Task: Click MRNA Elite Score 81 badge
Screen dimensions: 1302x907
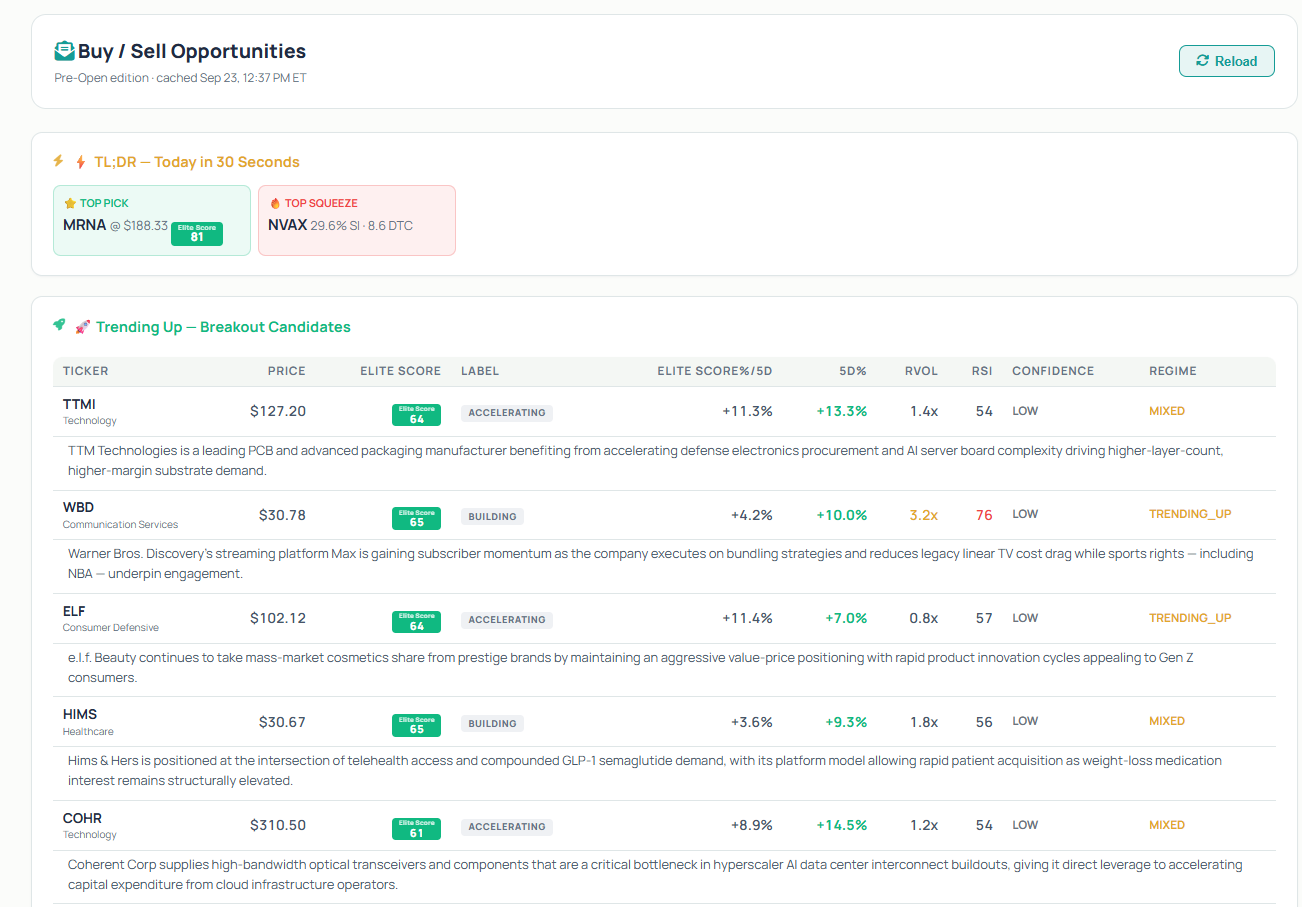Action: click(x=197, y=234)
